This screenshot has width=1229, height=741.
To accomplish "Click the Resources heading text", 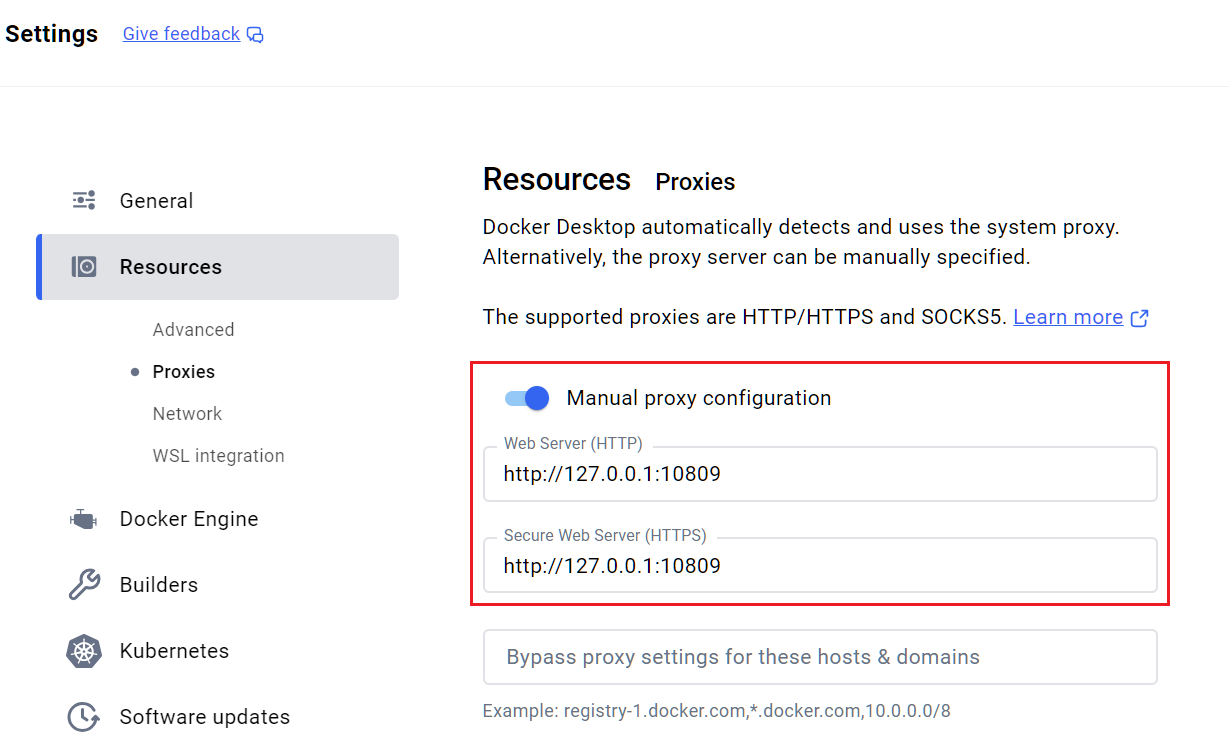I will [x=557, y=180].
